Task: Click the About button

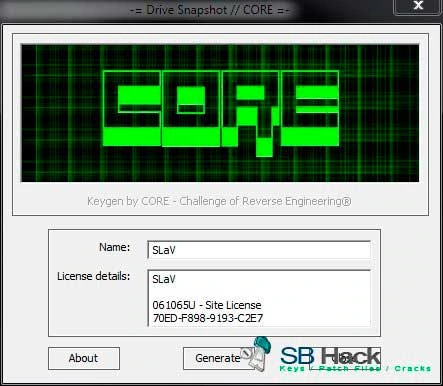Action: (84, 358)
